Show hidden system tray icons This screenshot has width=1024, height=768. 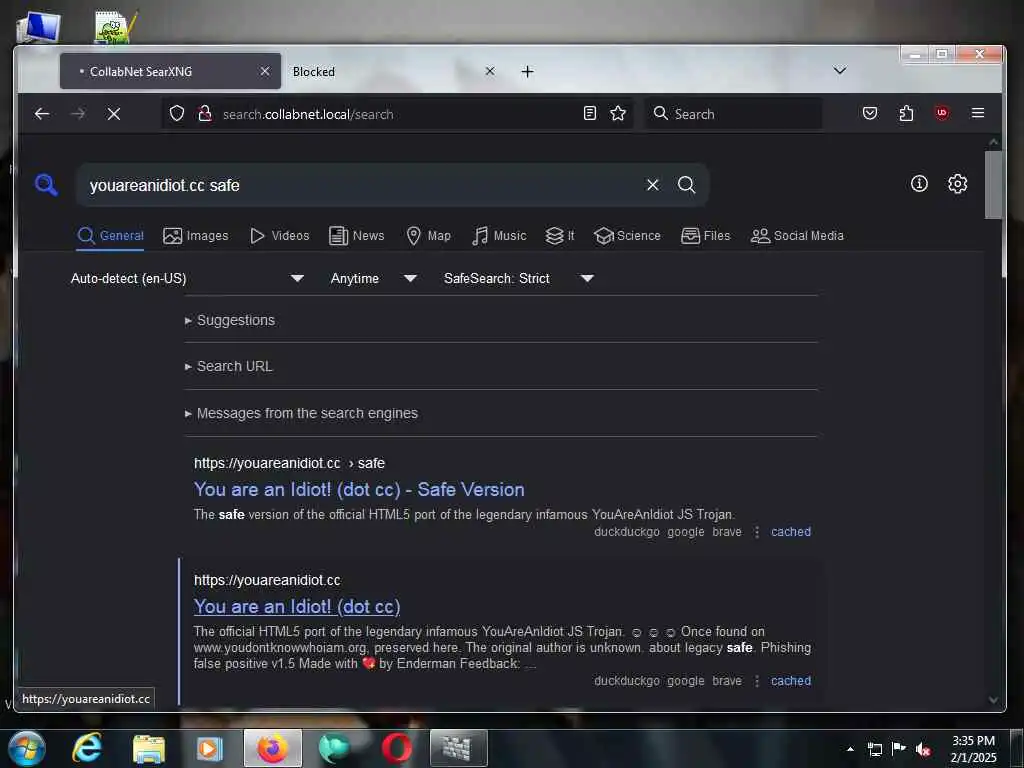(x=850, y=749)
